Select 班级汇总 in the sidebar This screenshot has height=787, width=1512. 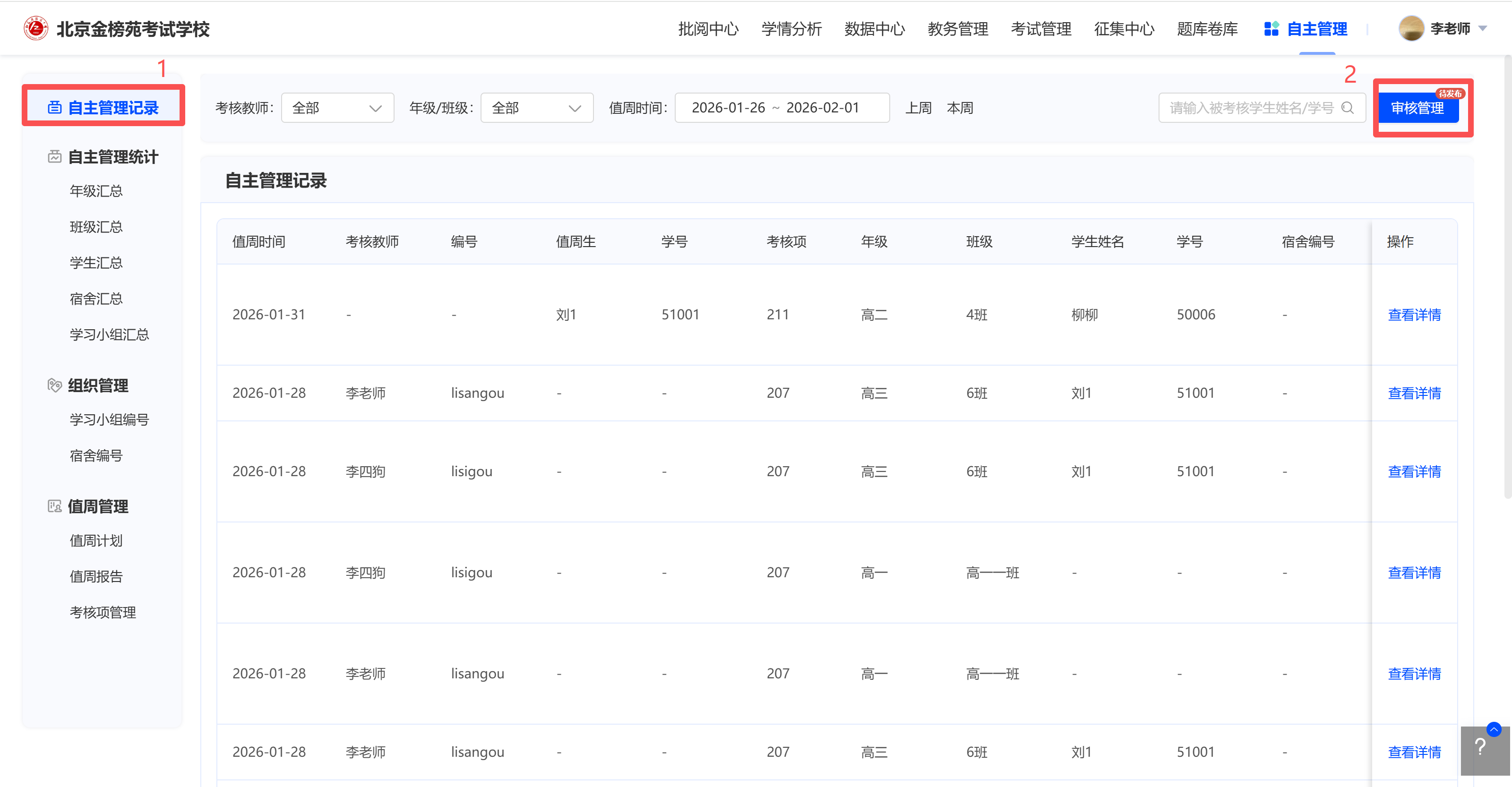pos(96,227)
